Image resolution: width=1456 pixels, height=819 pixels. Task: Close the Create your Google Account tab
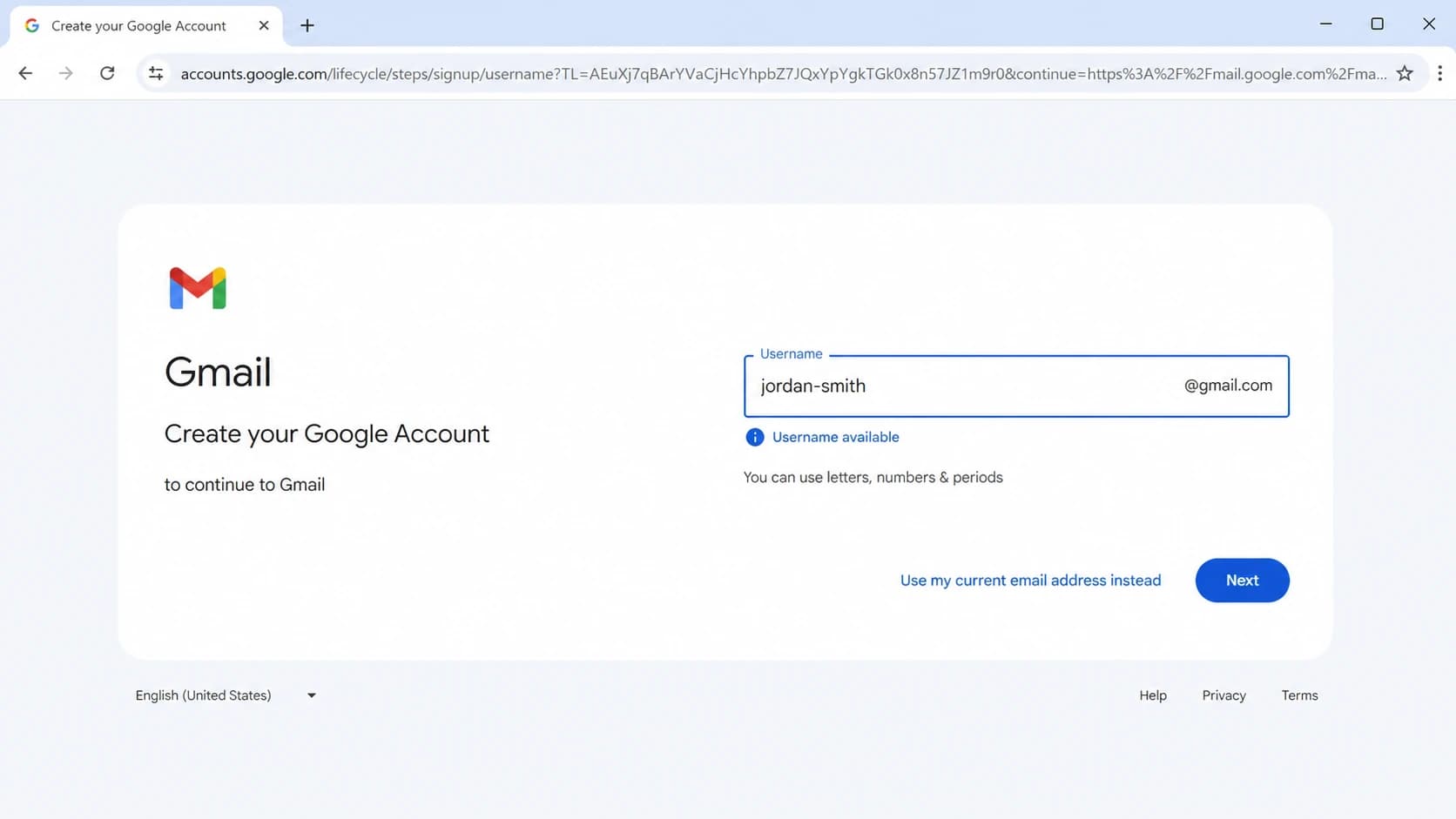pyautogui.click(x=264, y=25)
